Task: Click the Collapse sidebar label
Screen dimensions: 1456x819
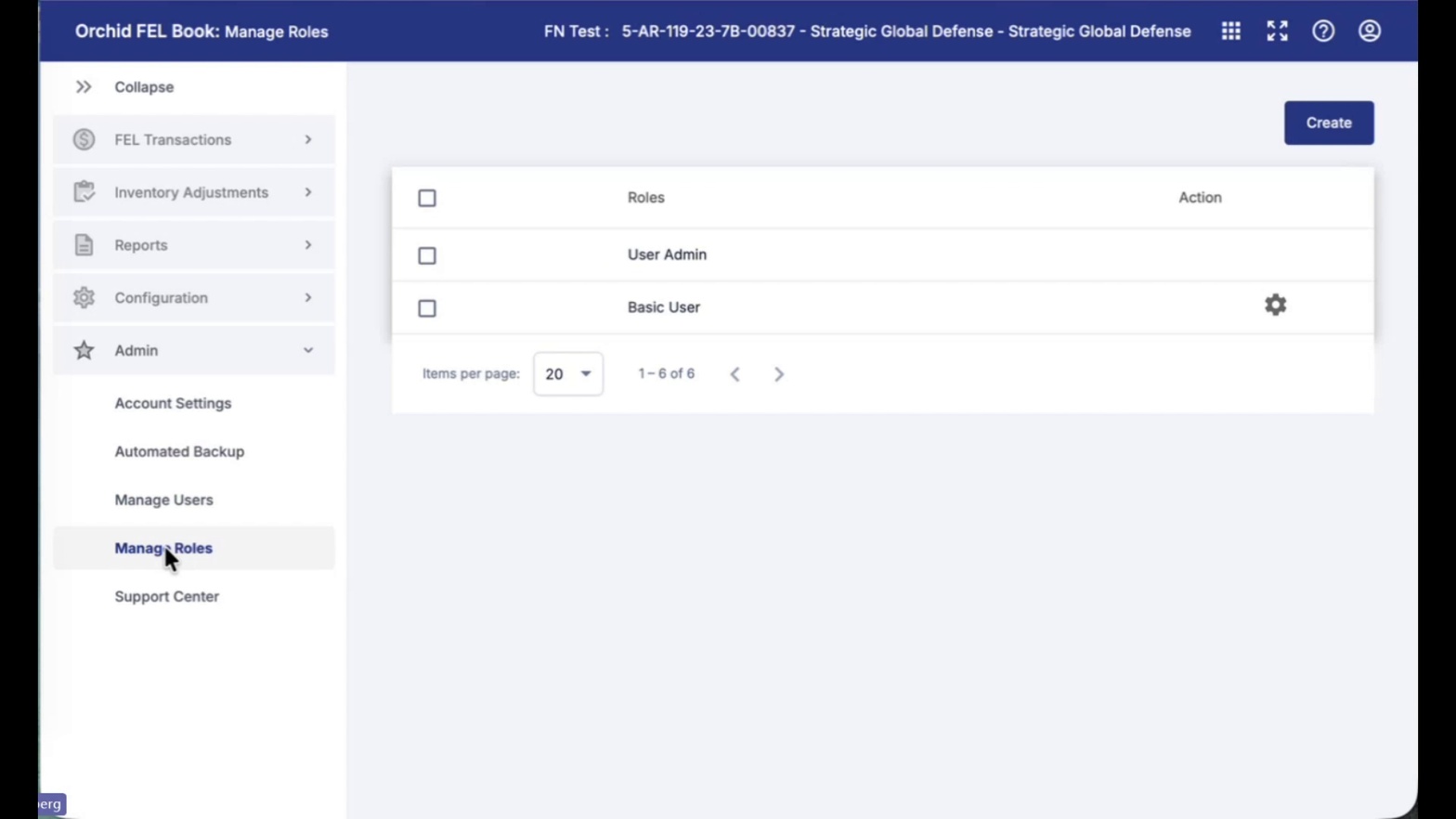Action: [144, 86]
